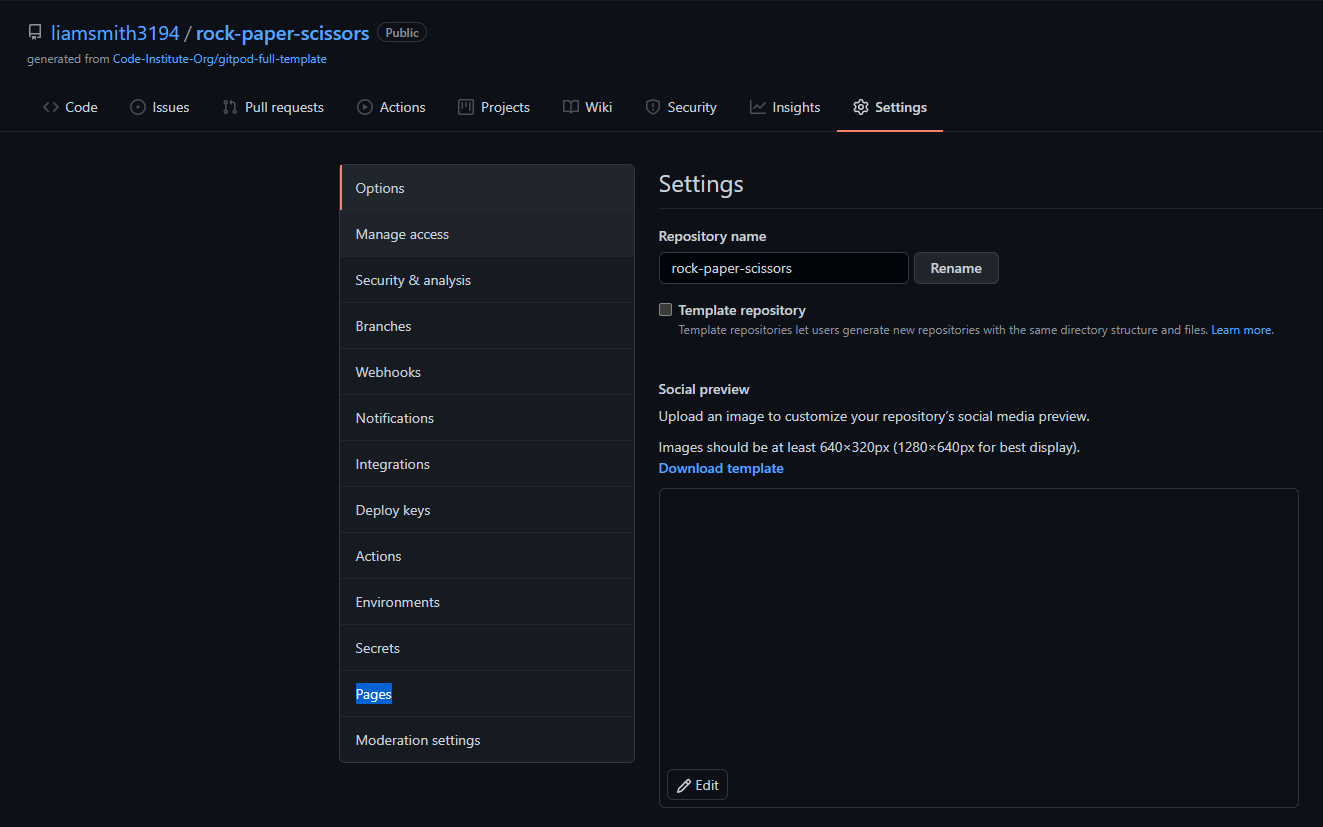
Task: Open Actions in the settings sidebar
Action: coord(487,556)
